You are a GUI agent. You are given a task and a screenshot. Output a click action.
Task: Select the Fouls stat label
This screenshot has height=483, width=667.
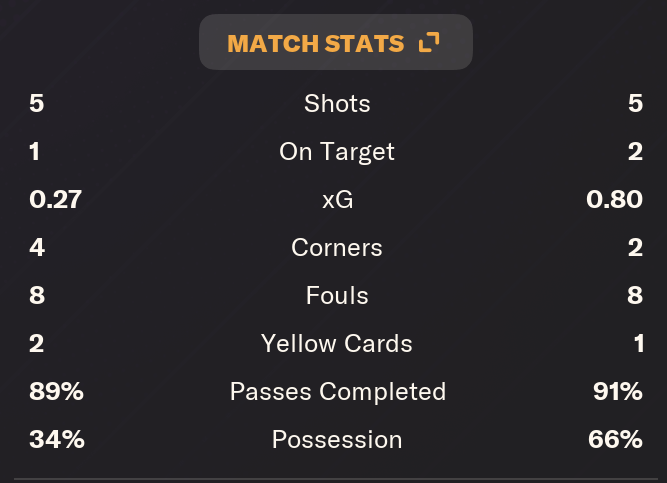pos(337,295)
